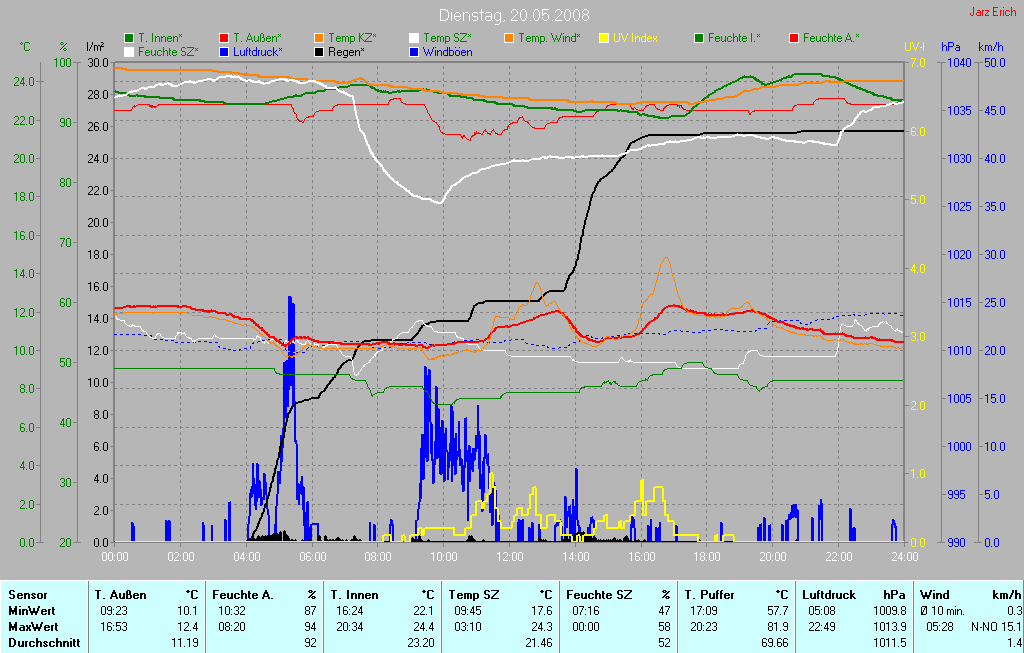Click the yellow UV Index legend swatch
Screen dimensions: 1024x653
click(604, 39)
